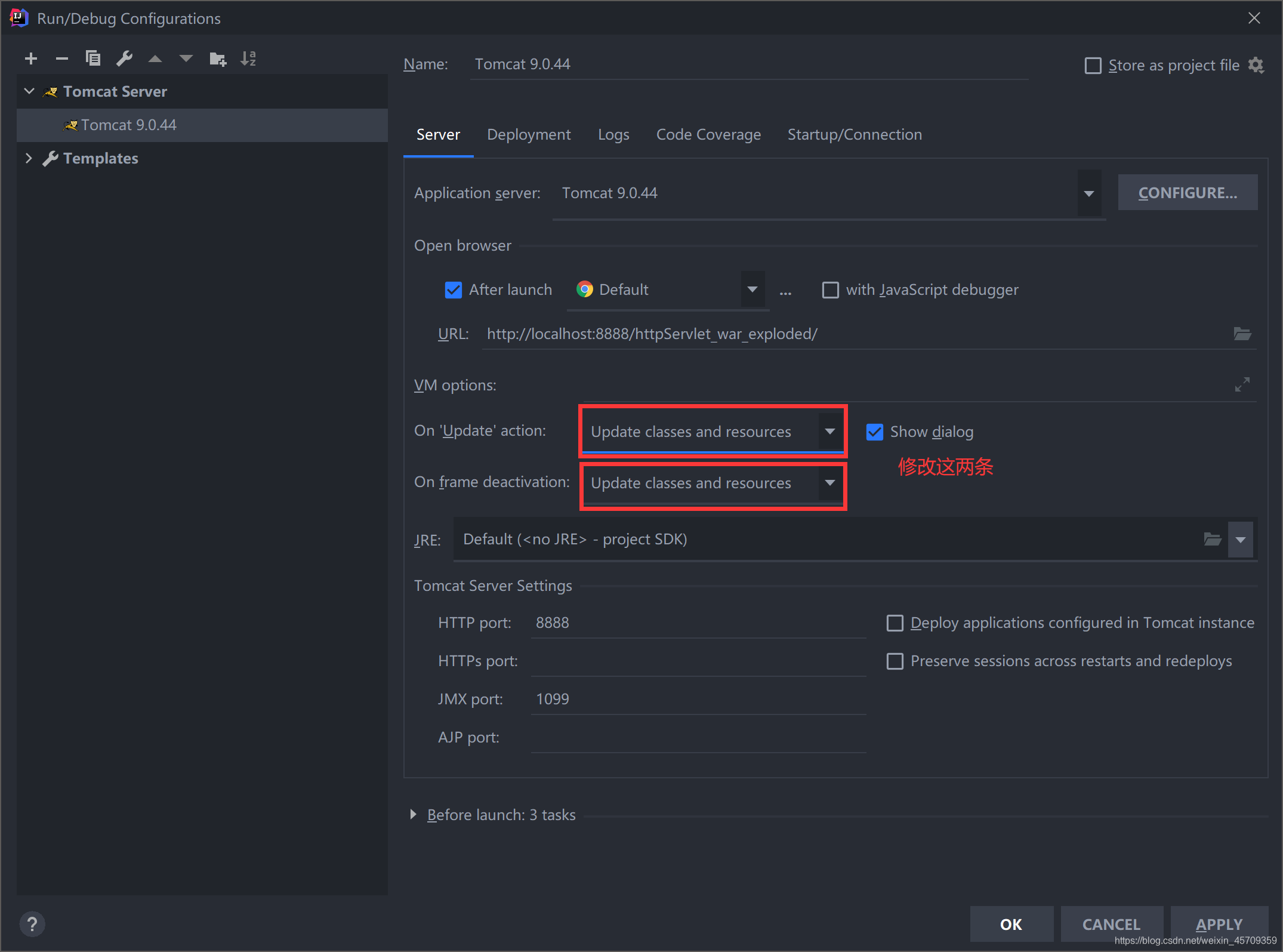1283x952 pixels.
Task: Open On 'Update' action dropdown
Action: click(830, 432)
